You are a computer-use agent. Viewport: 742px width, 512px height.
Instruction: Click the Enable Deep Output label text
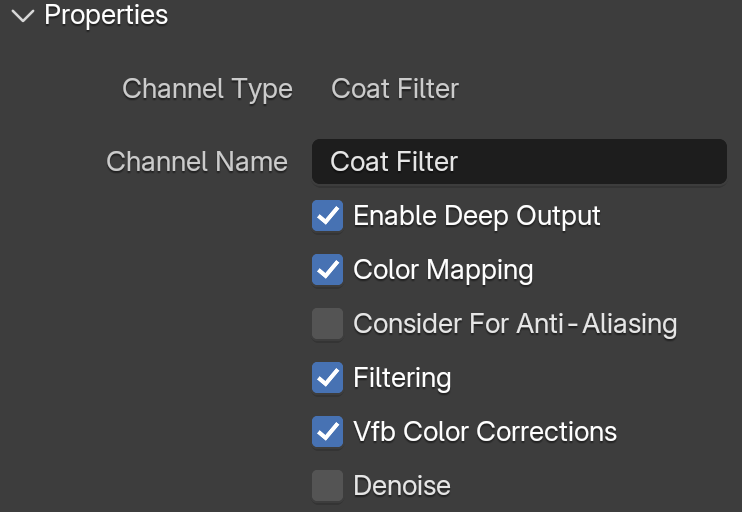(x=477, y=217)
